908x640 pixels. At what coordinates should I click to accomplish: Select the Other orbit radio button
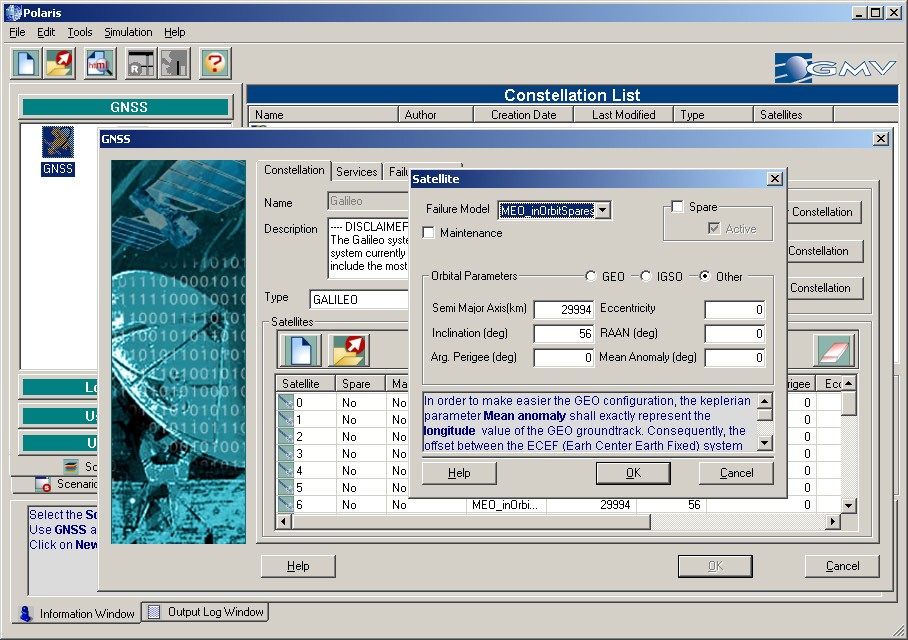tap(704, 276)
